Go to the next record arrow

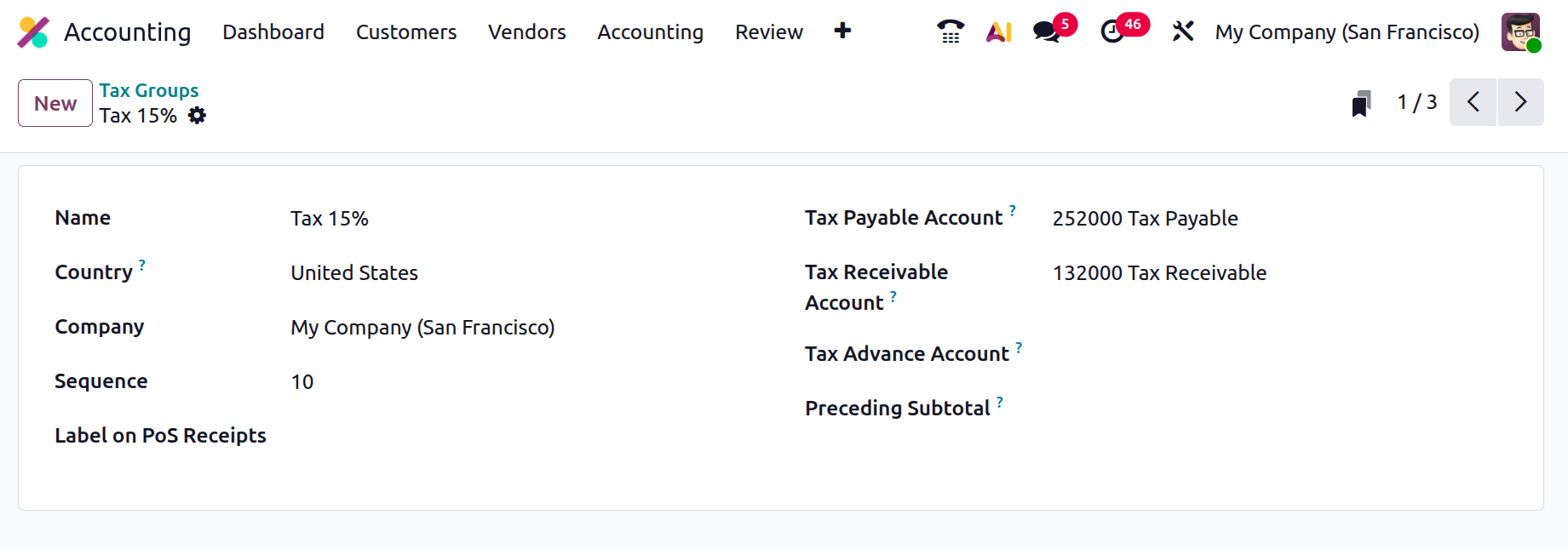pyautogui.click(x=1520, y=102)
